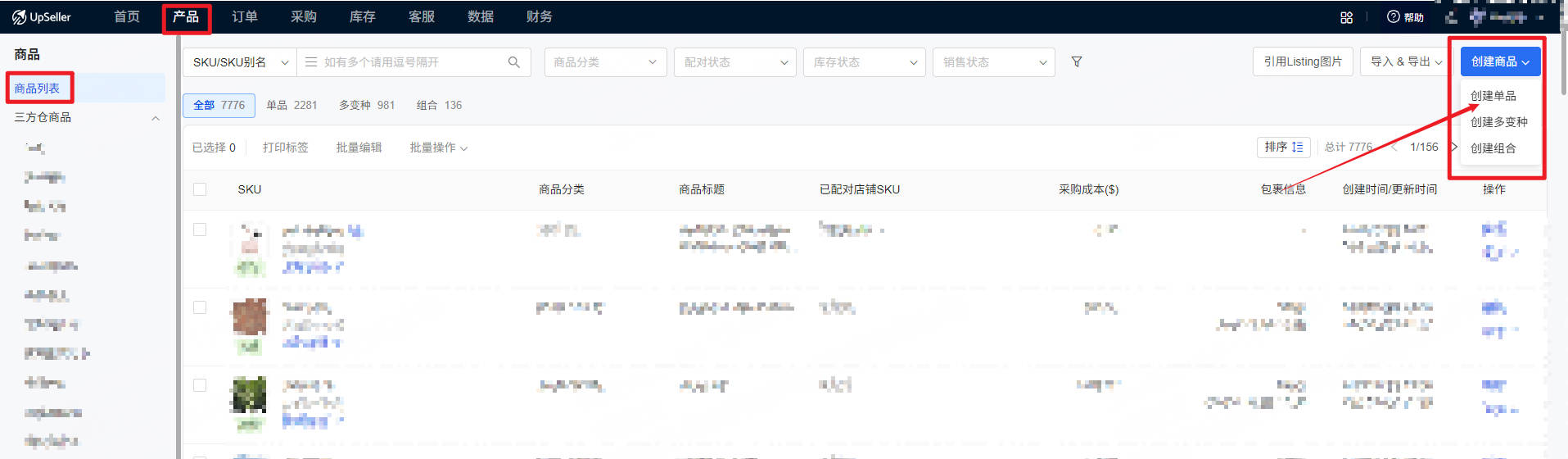Click the multi-SKU list icon in search box
The height and width of the screenshot is (459, 1568).
pos(311,62)
